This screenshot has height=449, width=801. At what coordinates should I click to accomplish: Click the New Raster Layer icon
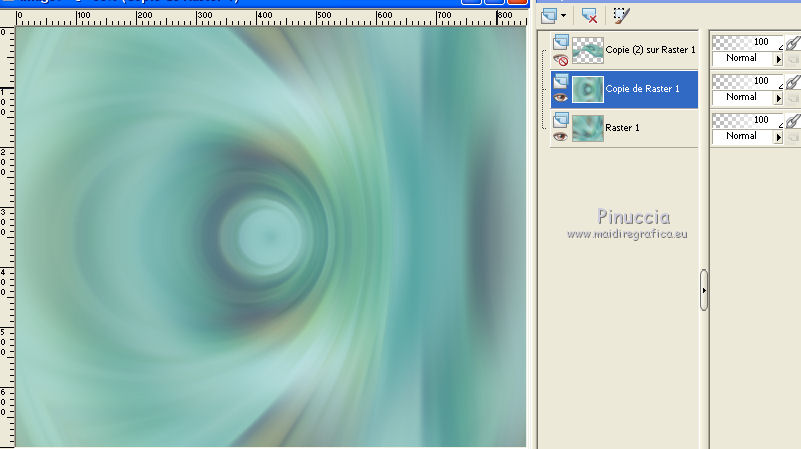tap(549, 16)
